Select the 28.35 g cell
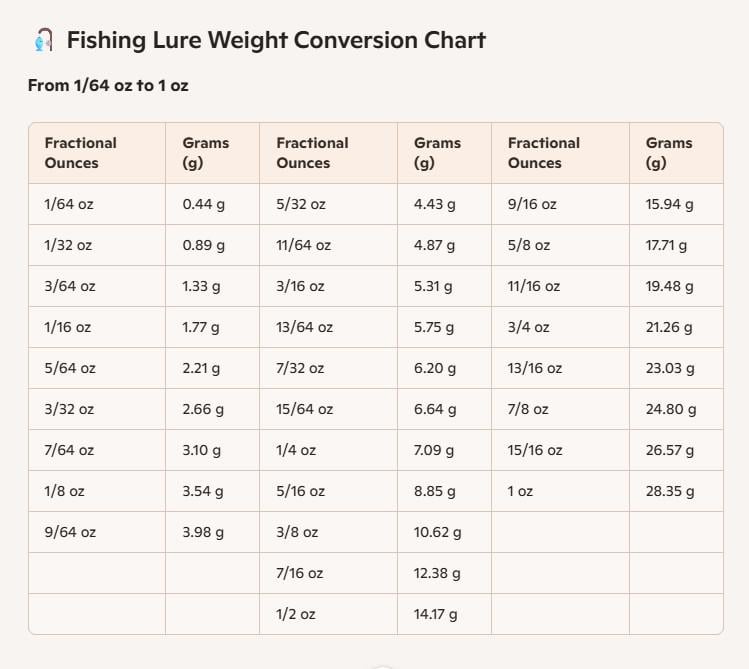 [x=670, y=491]
